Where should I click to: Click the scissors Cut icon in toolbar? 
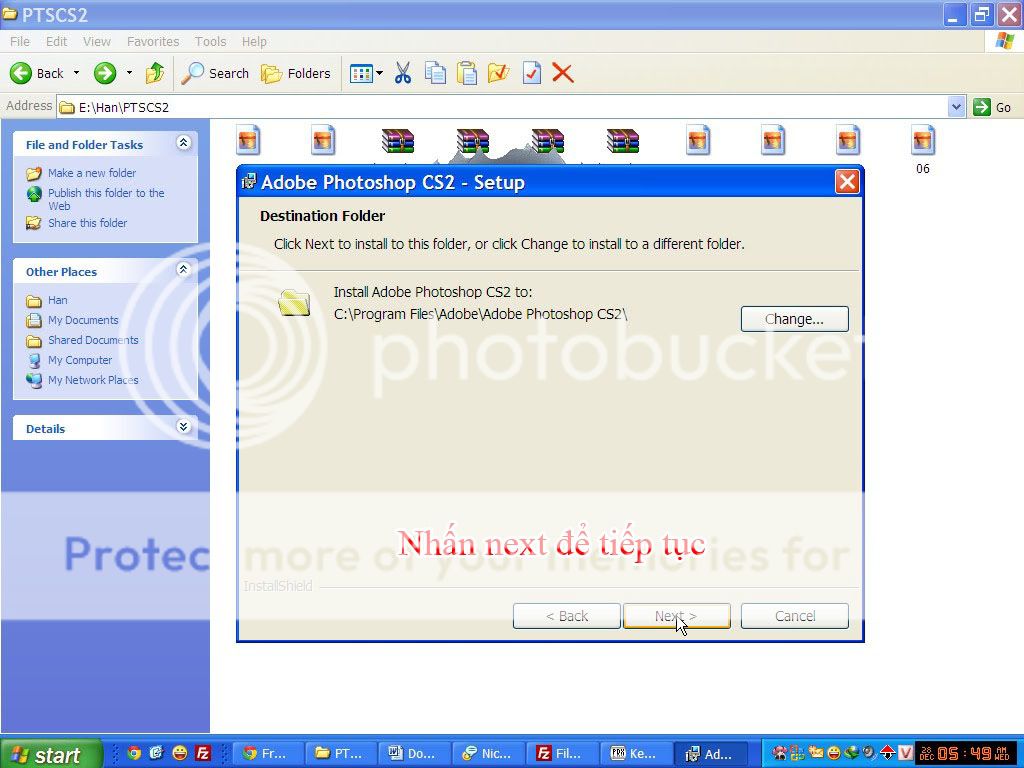(x=403, y=73)
